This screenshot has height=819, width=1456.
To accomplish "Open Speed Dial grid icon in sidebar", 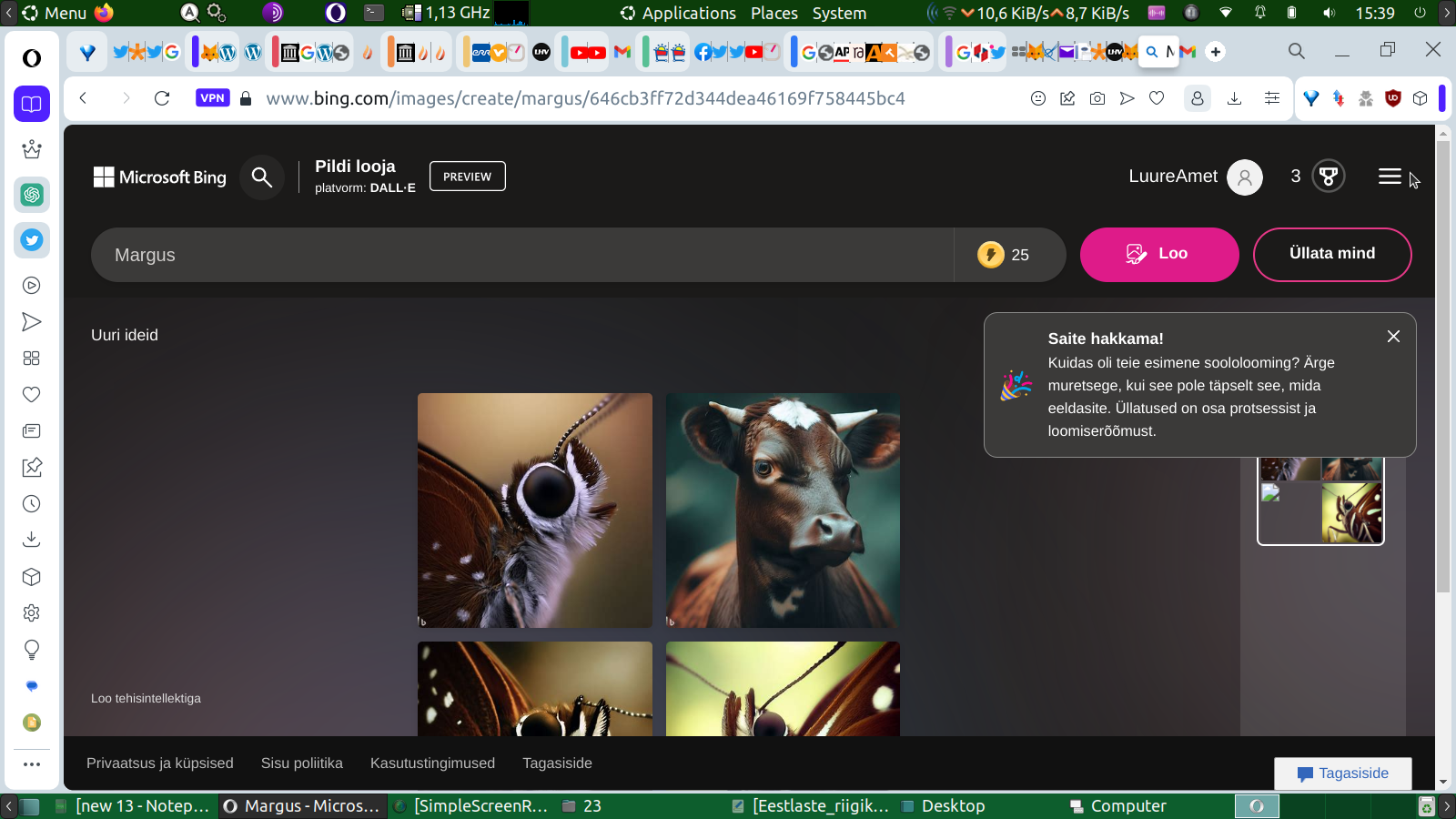I will pos(32,359).
